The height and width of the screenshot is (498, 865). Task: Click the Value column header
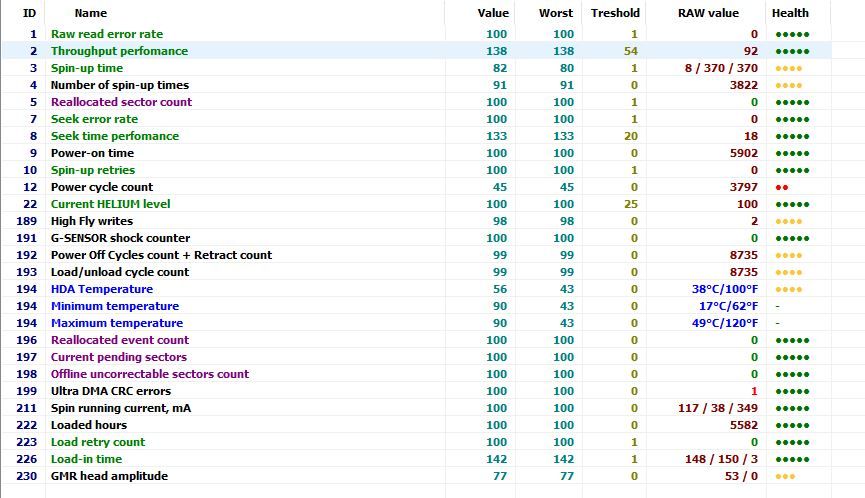click(493, 13)
